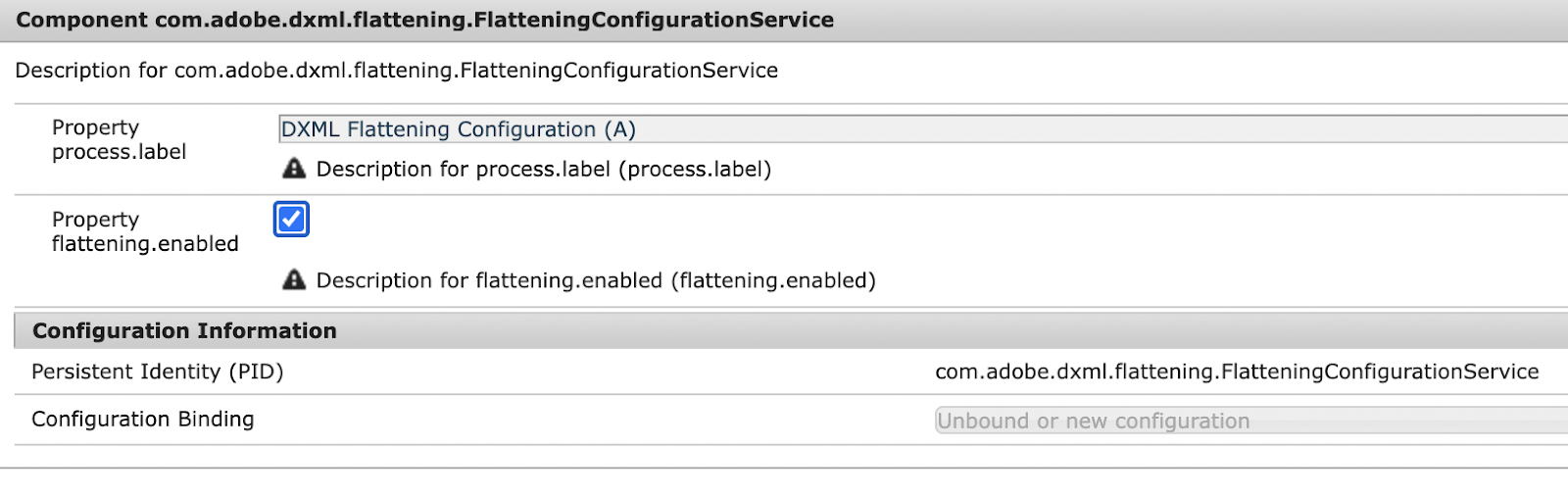Click the Unbound or new configuration field

1251,421
